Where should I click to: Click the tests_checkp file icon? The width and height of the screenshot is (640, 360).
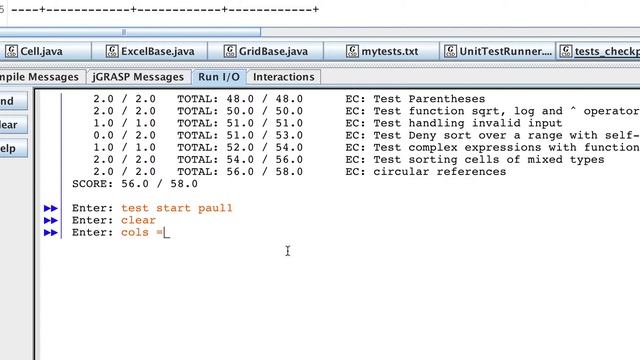[566, 51]
